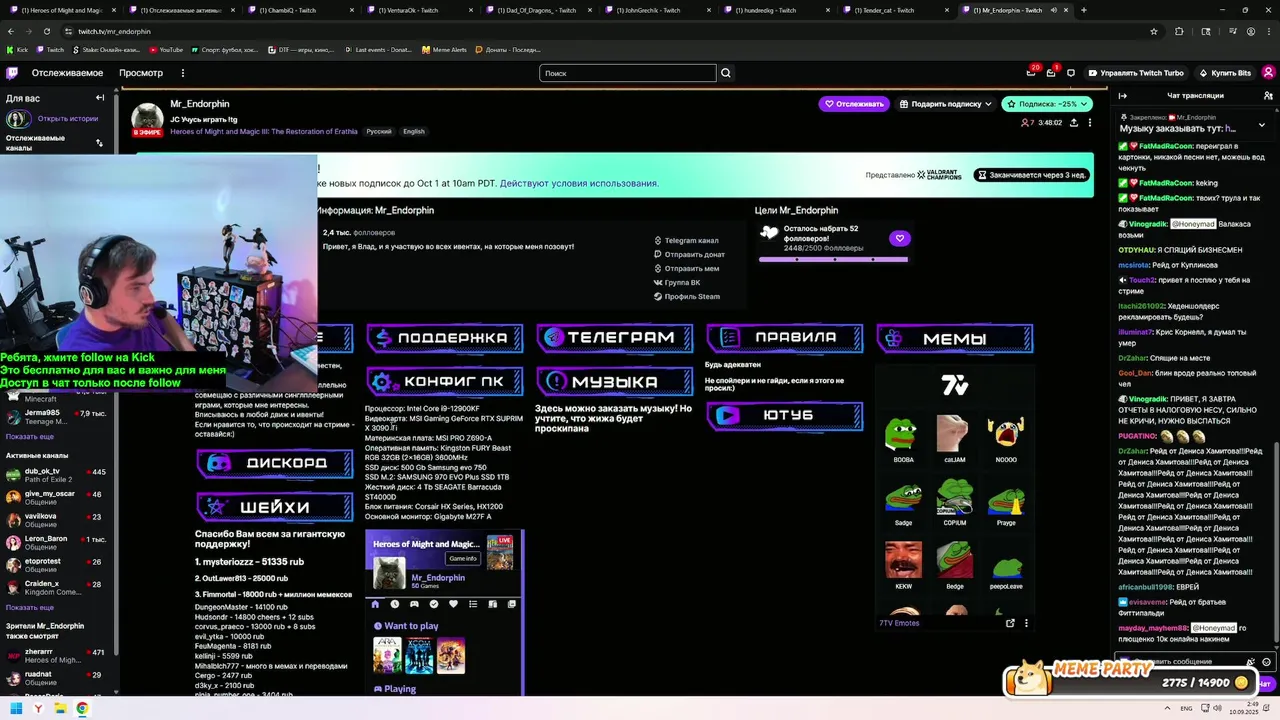Open the 7TV Emotes three-dot menu
The image size is (1280, 720).
click(x=1026, y=623)
